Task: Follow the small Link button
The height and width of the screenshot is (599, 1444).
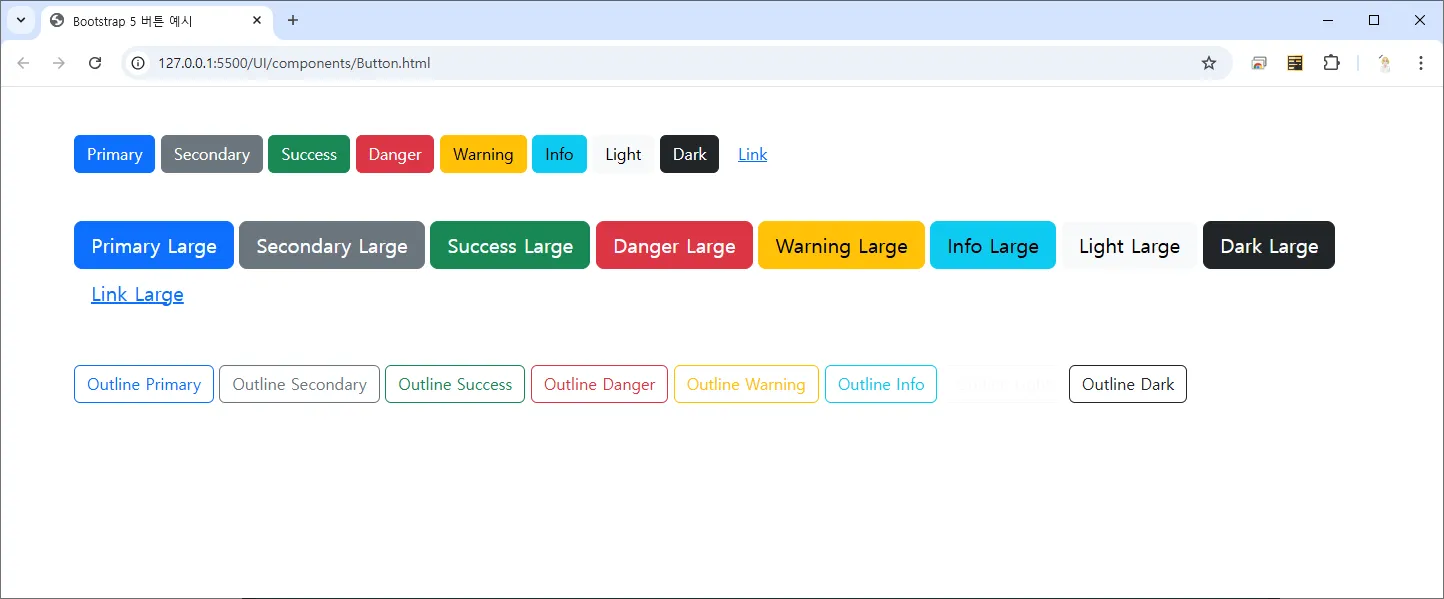Action: tap(752, 154)
